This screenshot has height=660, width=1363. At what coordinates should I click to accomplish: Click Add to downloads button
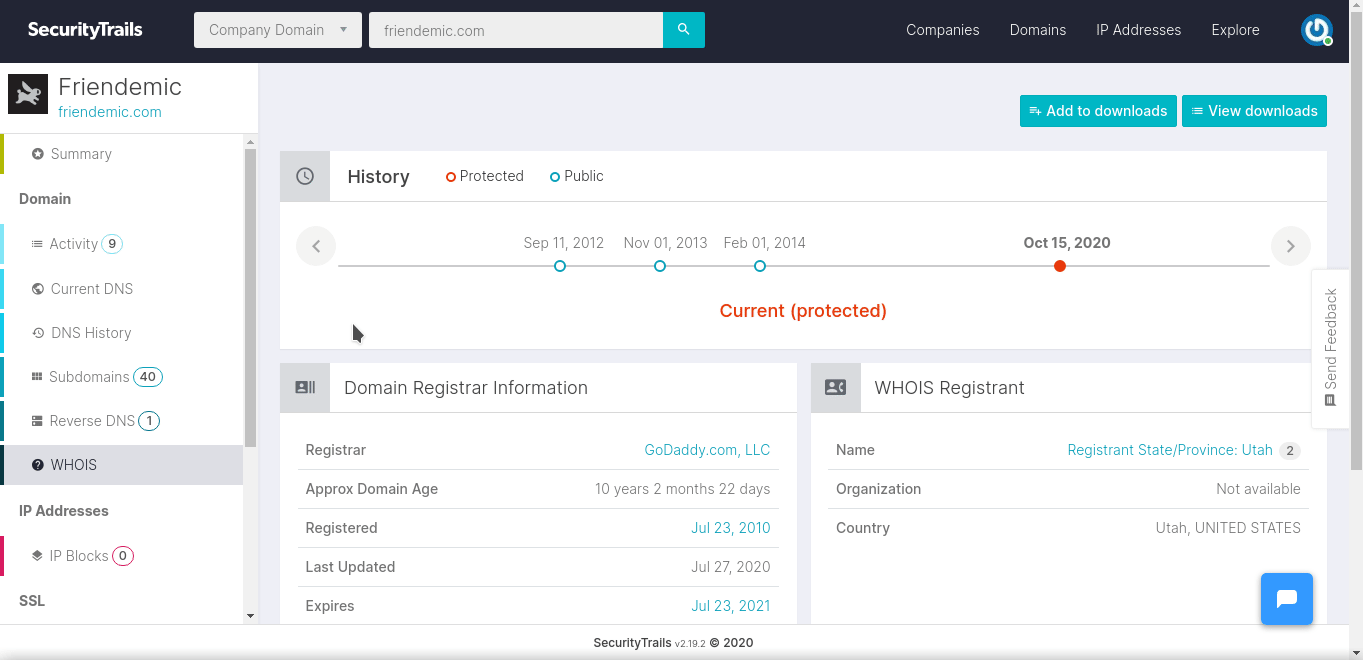[1098, 111]
